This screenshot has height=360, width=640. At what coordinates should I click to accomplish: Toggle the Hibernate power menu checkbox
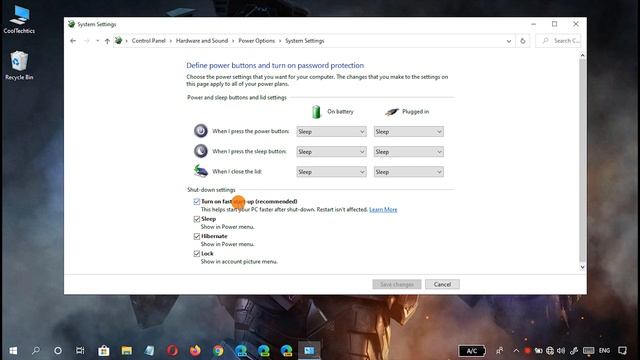point(196,236)
